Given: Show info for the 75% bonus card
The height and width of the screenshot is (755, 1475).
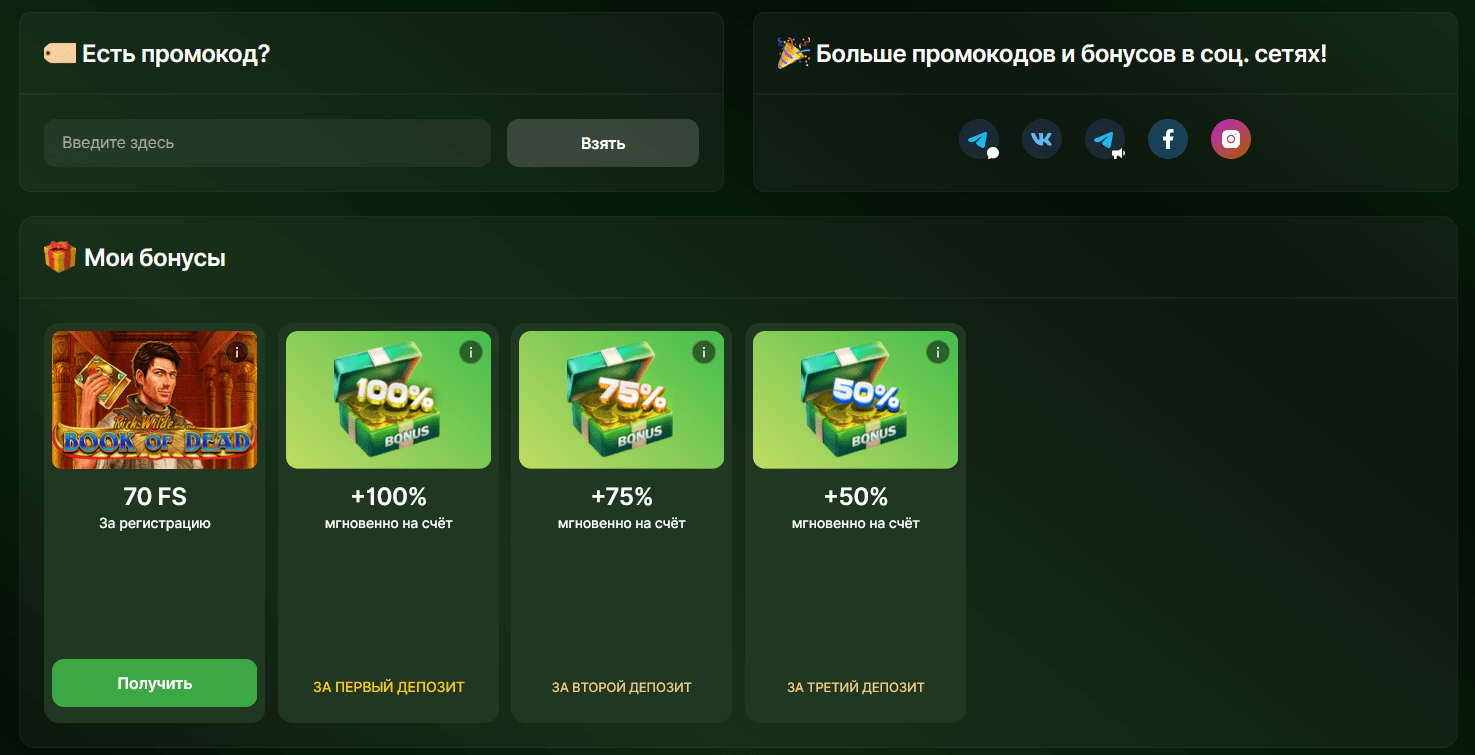Looking at the screenshot, I should pyautogui.click(x=704, y=352).
